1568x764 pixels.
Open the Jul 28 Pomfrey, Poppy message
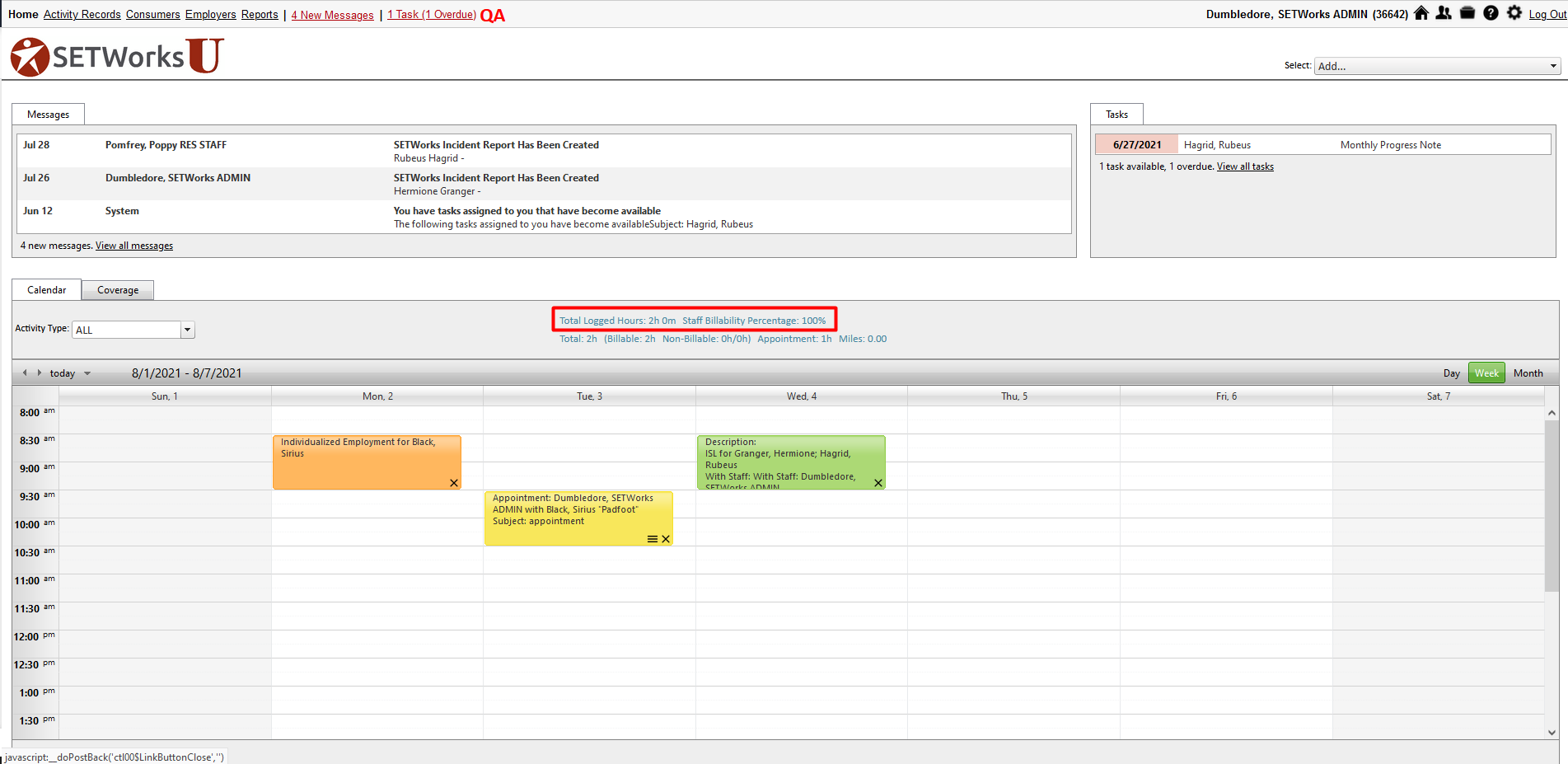(x=544, y=151)
